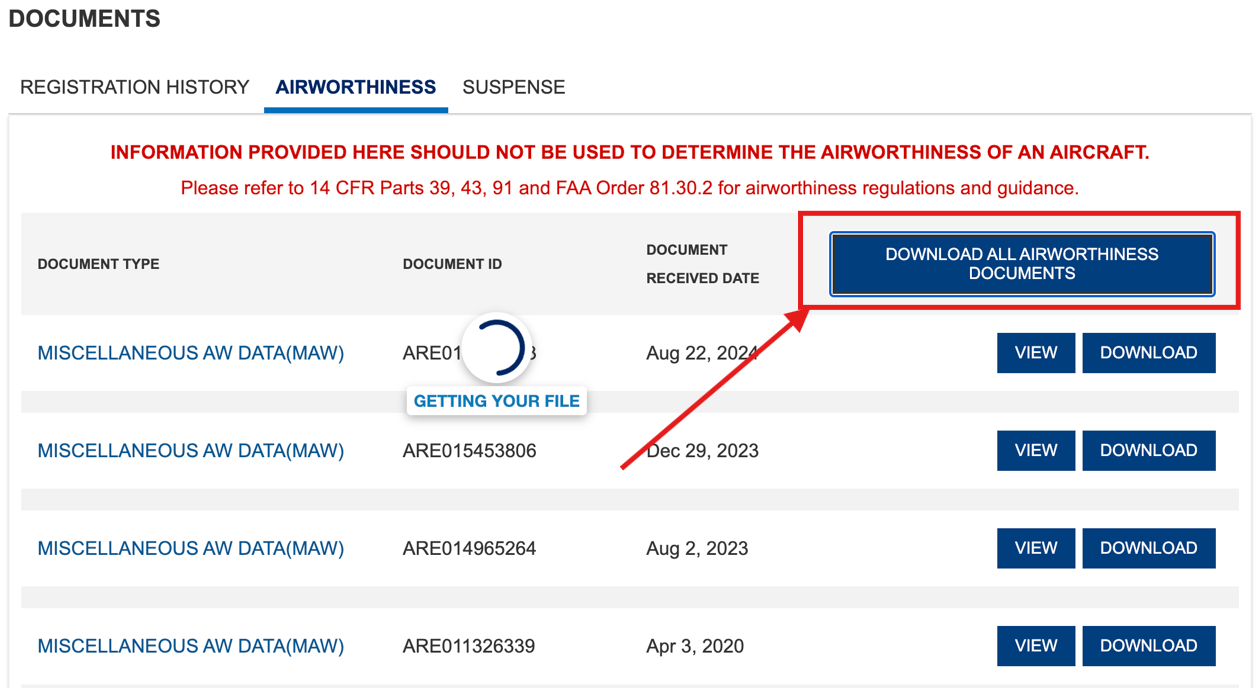Open the Aug 2, 2023 Miscellaneous AW Data link

pos(190,548)
